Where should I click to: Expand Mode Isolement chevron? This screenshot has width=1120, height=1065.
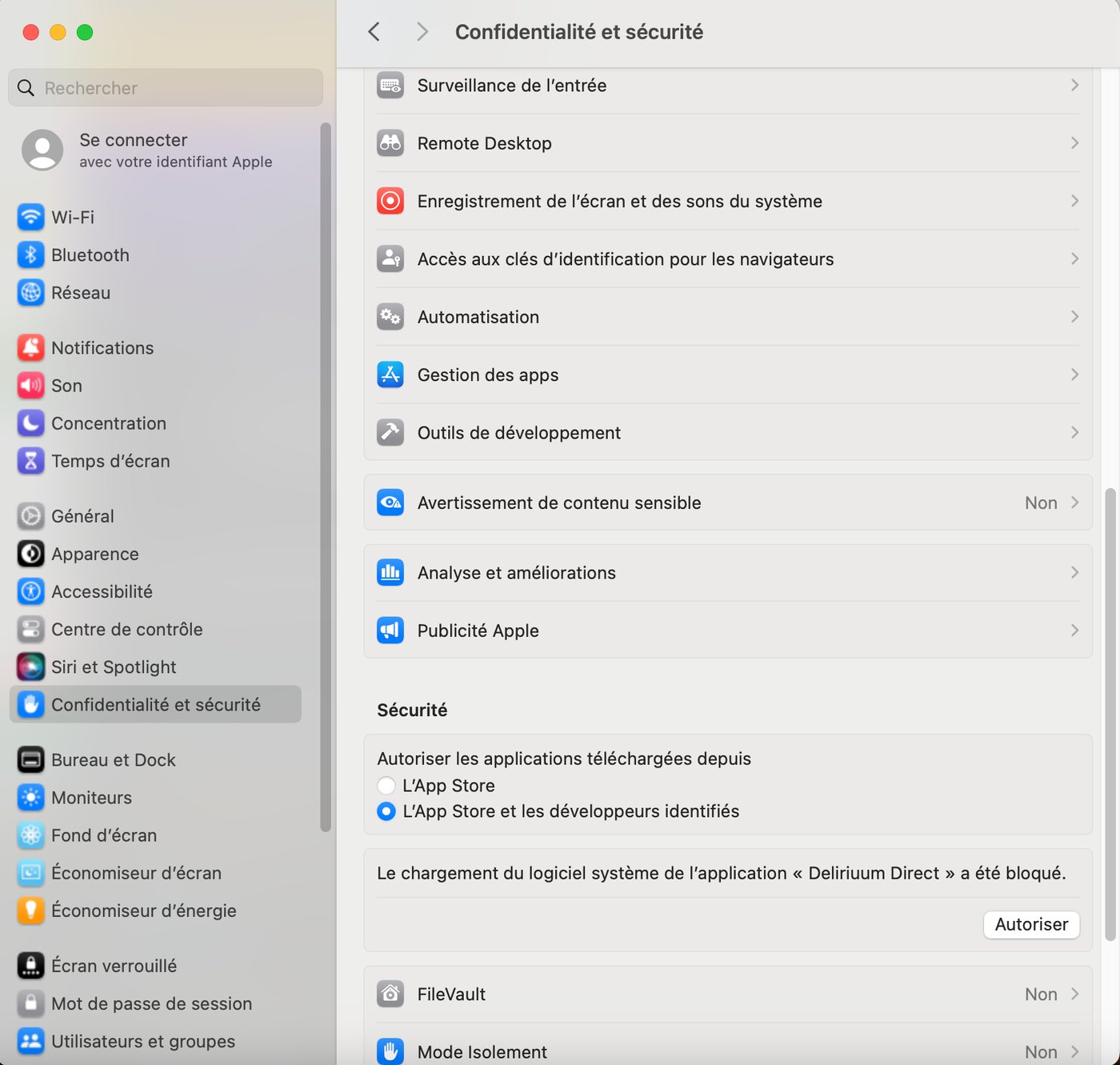point(1074,1051)
